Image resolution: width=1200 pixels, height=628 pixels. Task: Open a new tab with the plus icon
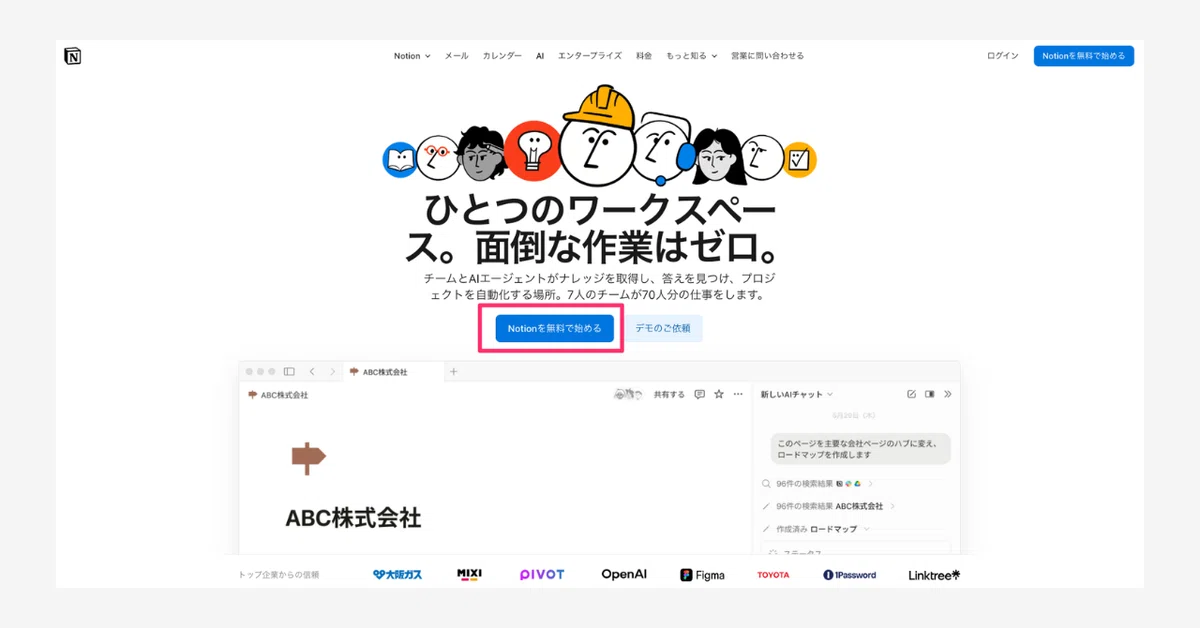point(453,372)
